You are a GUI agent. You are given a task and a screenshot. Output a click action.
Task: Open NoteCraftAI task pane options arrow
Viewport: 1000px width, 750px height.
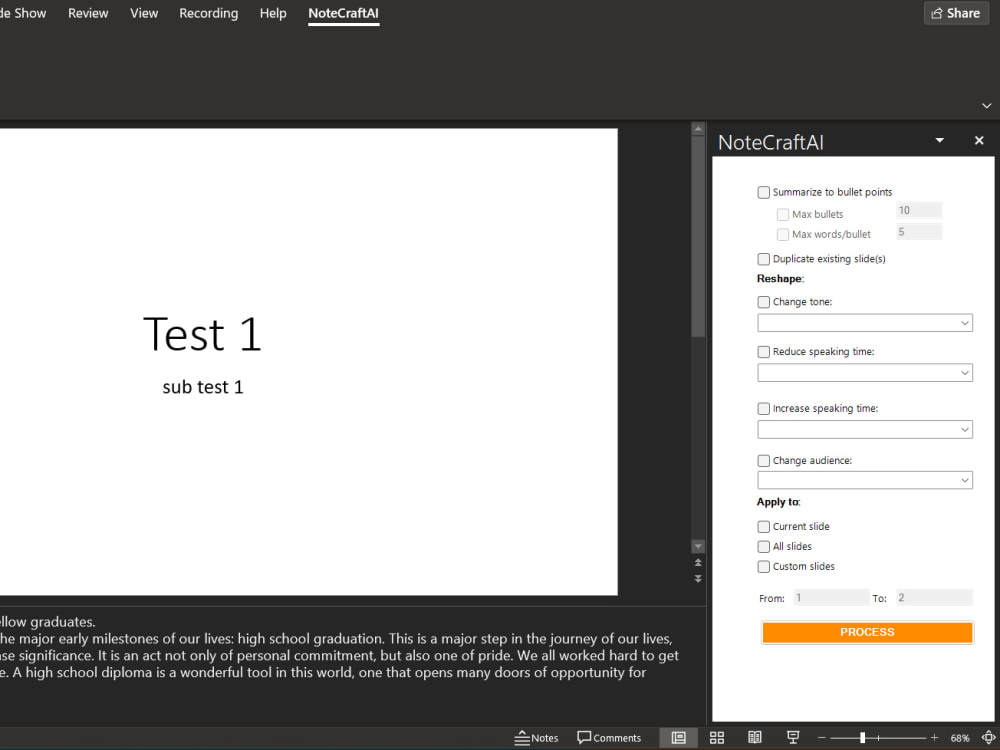click(939, 140)
